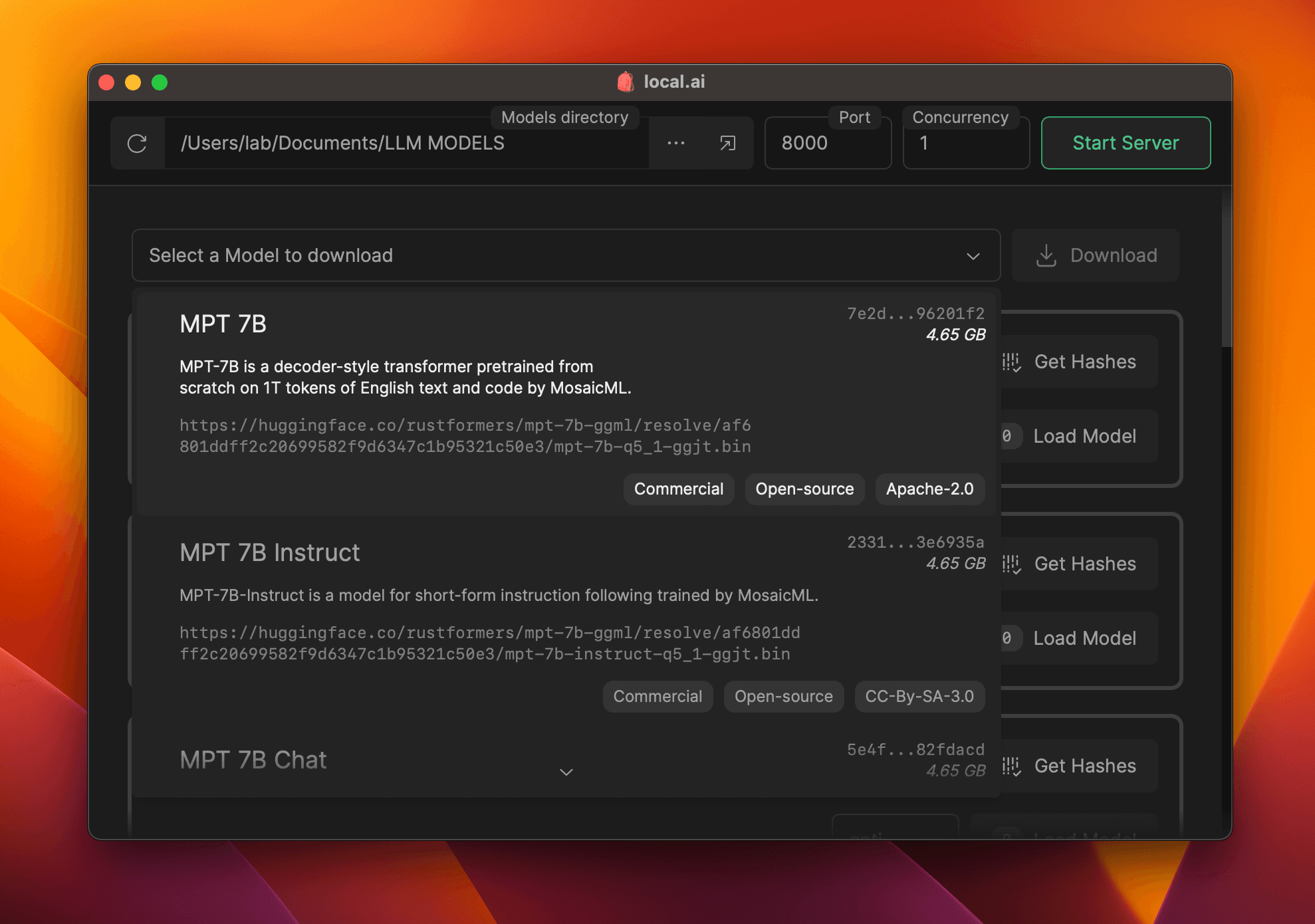This screenshot has height=924, width=1315.
Task: Click the Concurrency input field
Action: coord(966,144)
